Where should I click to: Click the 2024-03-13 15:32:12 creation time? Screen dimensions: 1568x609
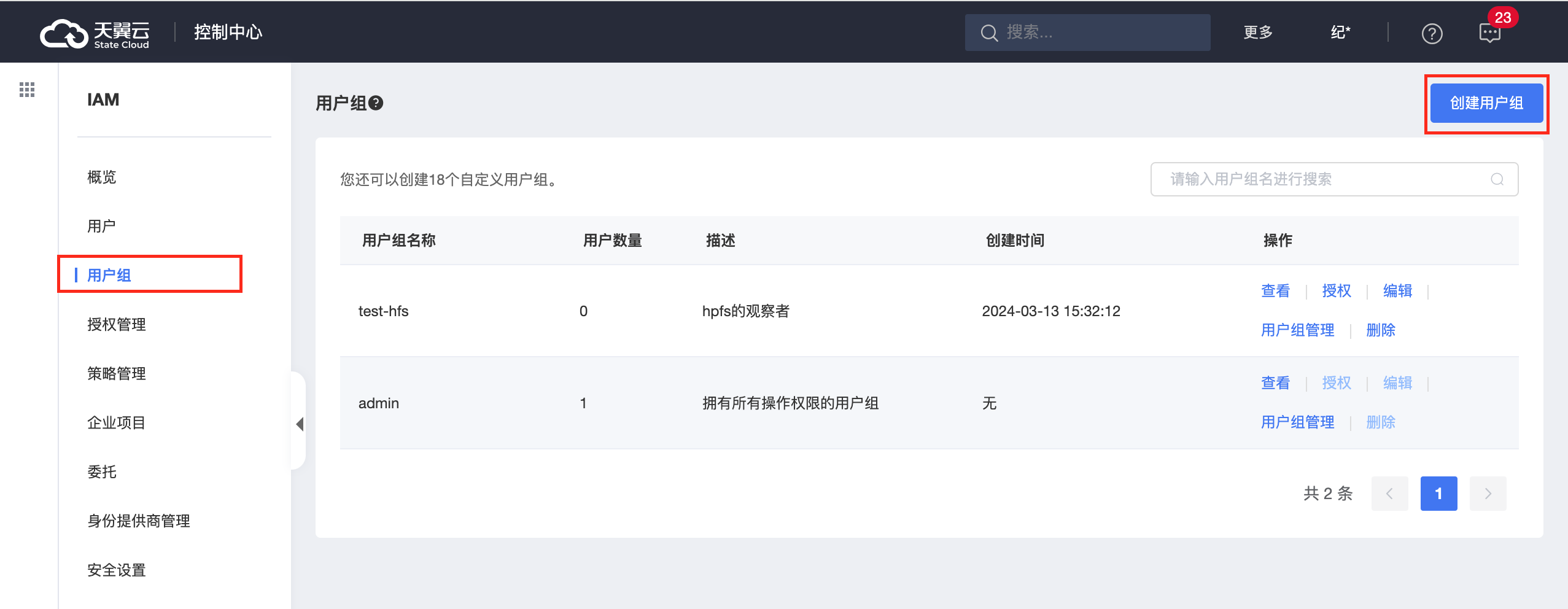(x=1051, y=311)
